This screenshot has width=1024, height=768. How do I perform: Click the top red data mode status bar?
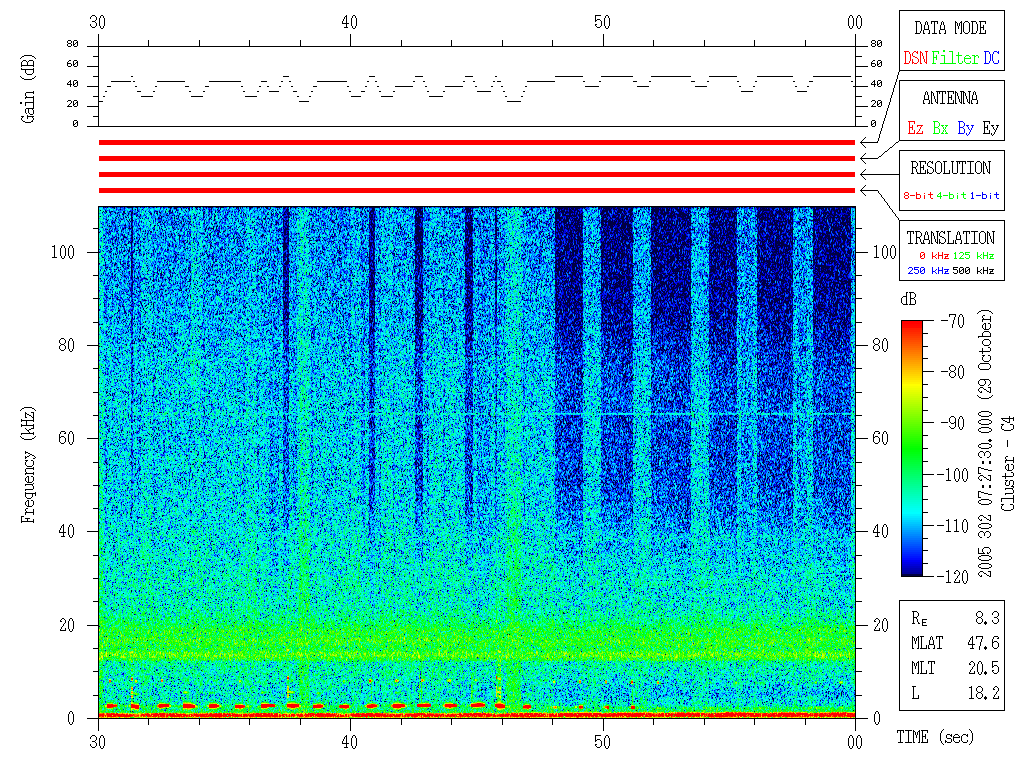[477, 142]
